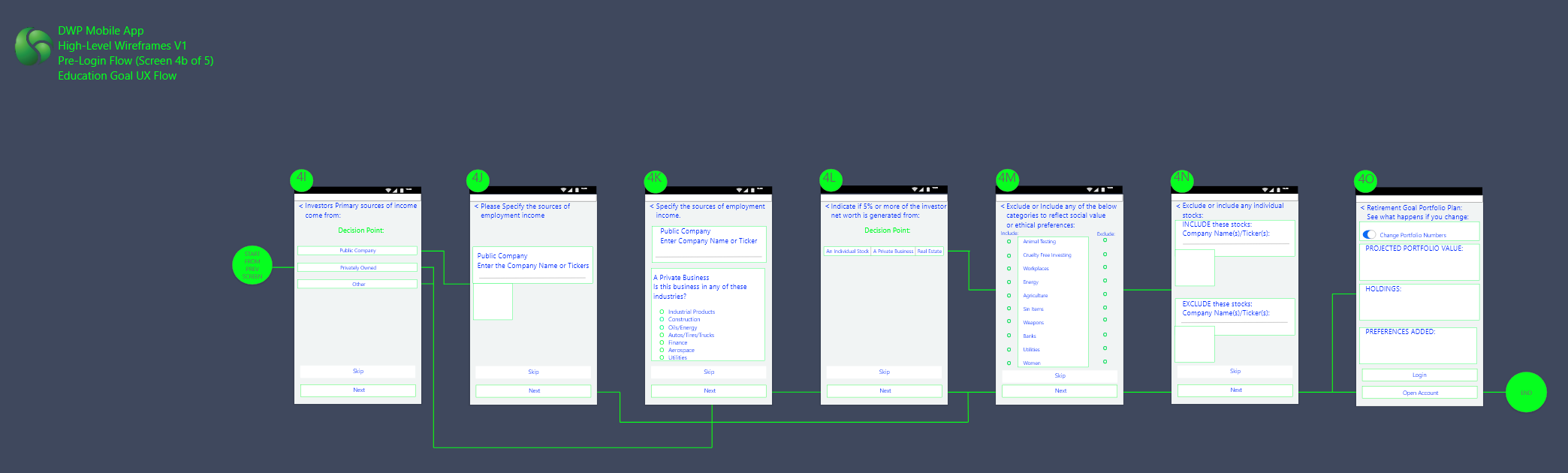
Task: Click Skip on screen 4K
Action: point(709,372)
